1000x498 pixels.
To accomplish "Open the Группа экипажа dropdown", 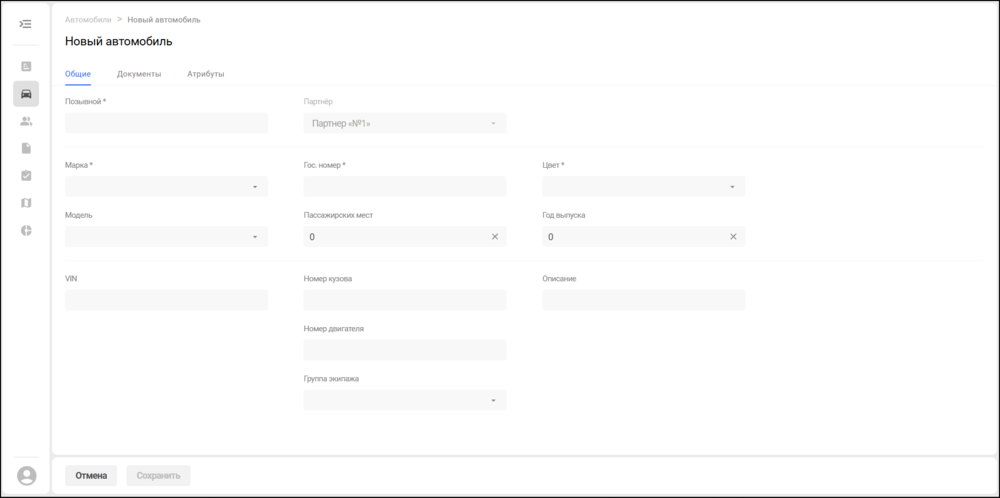I will click(x=405, y=400).
